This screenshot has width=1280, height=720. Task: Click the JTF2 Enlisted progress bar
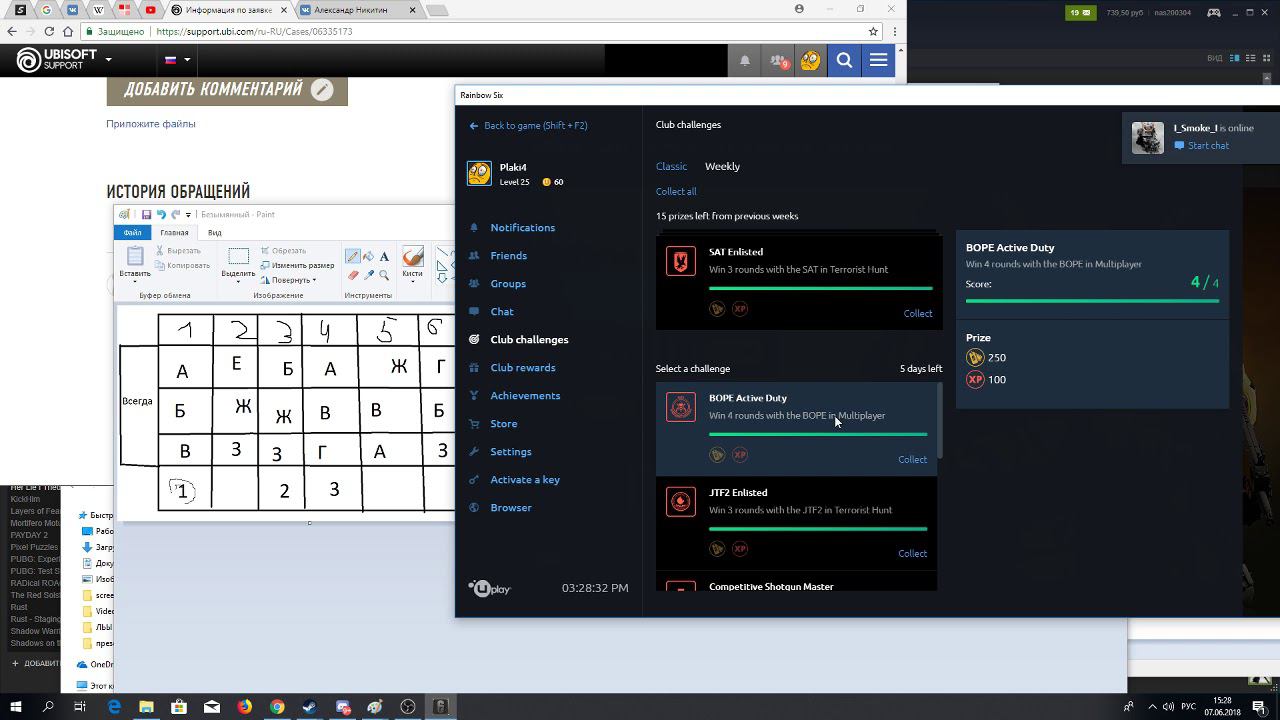(818, 528)
